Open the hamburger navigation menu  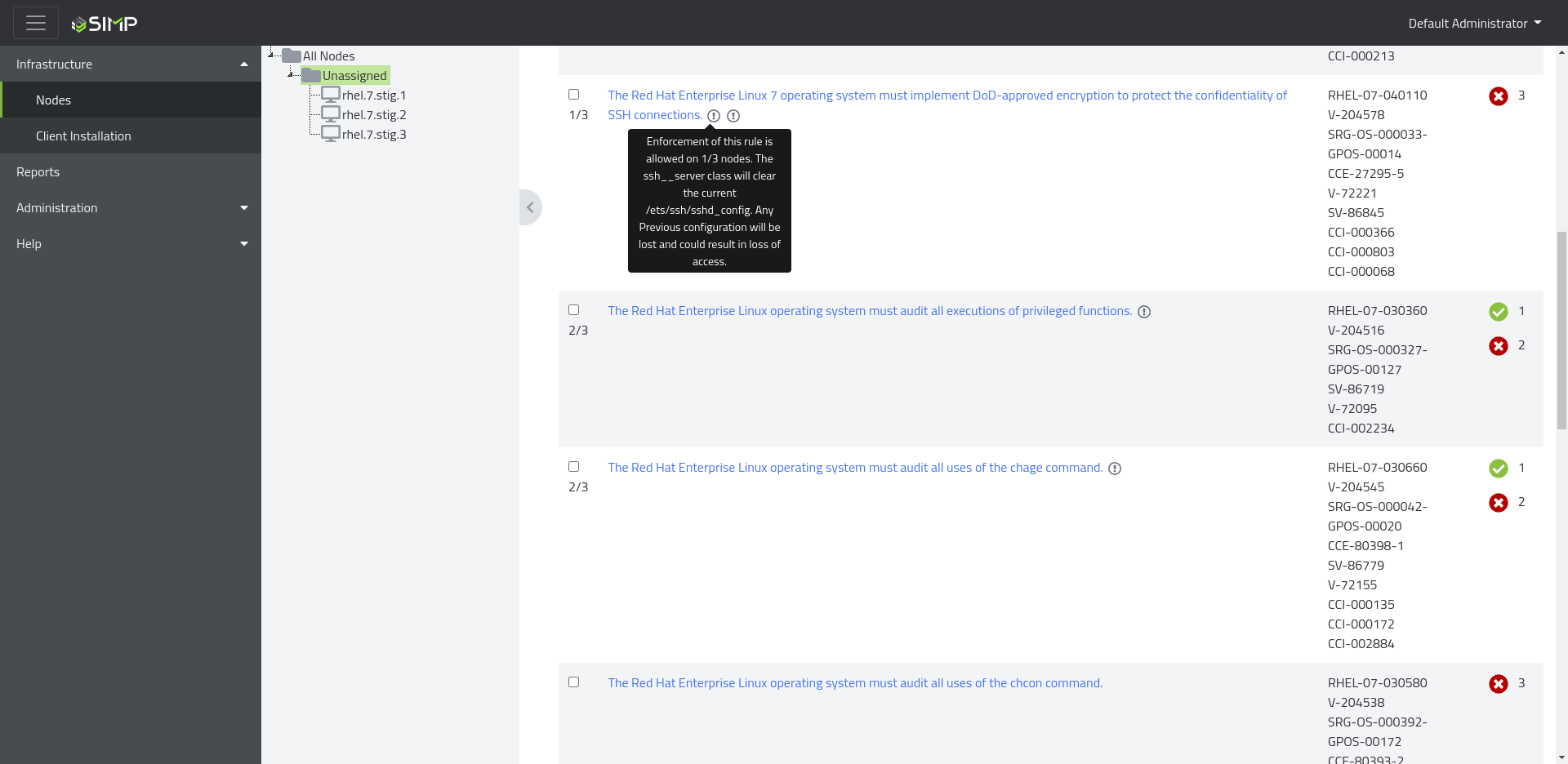click(x=36, y=23)
